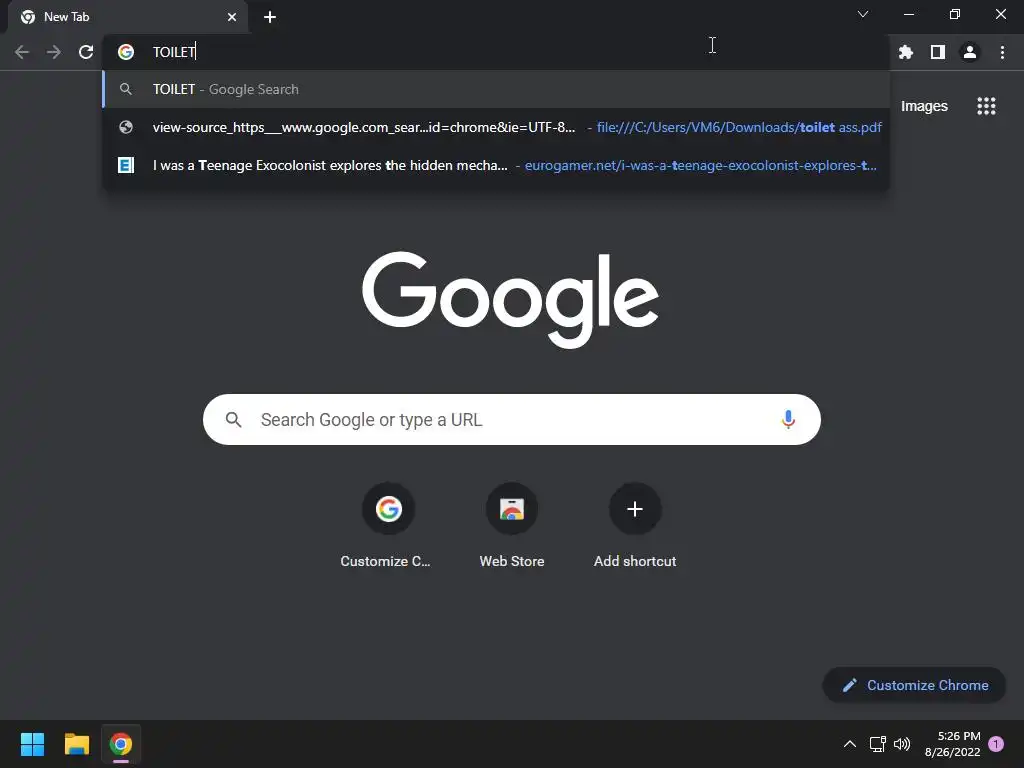
Task: Click the magnifier icon in the search box
Action: pos(233,419)
